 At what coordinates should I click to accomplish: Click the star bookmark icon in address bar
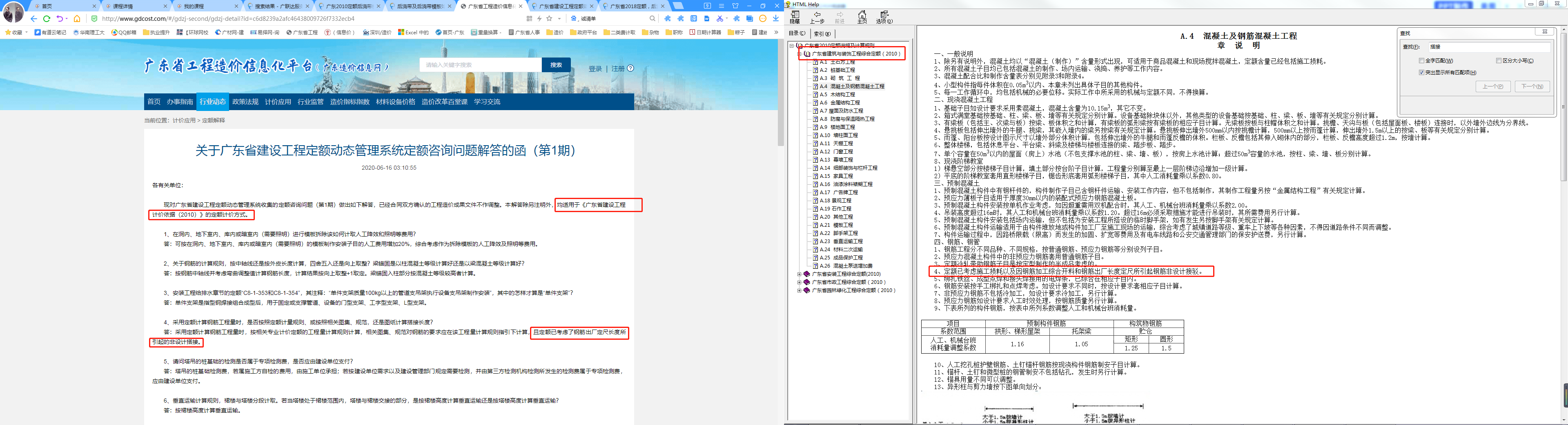549,18
